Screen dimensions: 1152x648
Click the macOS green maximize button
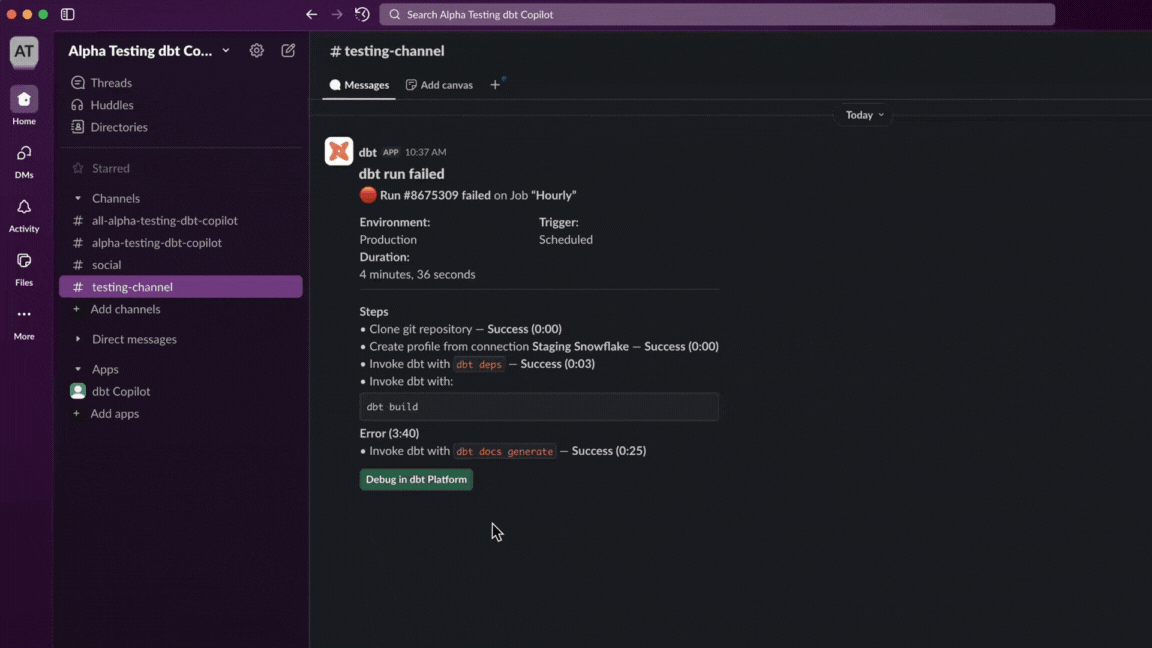(x=43, y=14)
